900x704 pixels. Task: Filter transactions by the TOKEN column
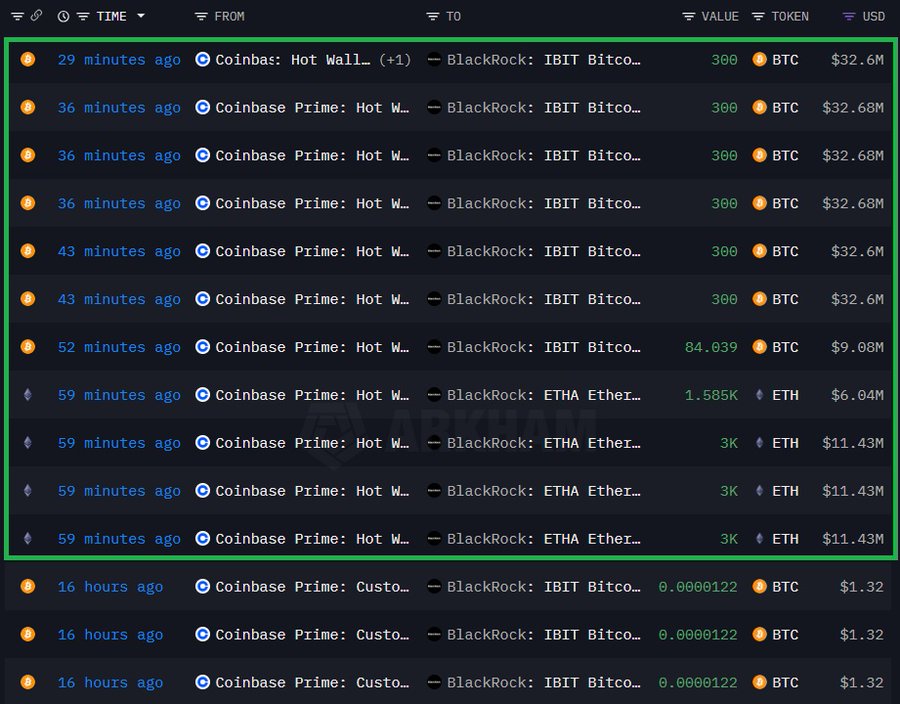(758, 16)
